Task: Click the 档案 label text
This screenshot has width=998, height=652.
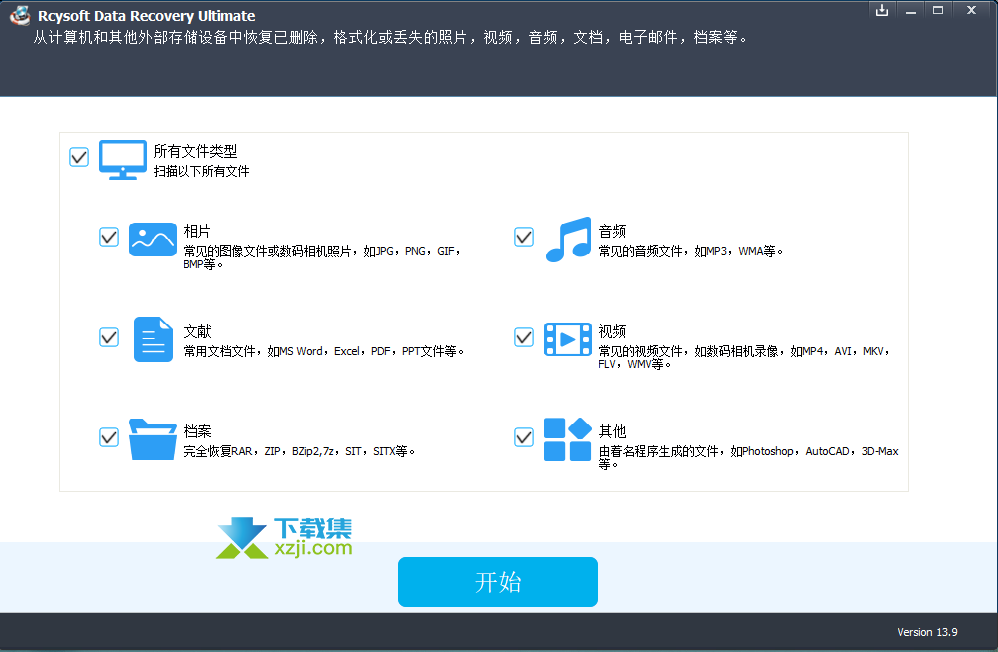Action: [x=197, y=431]
